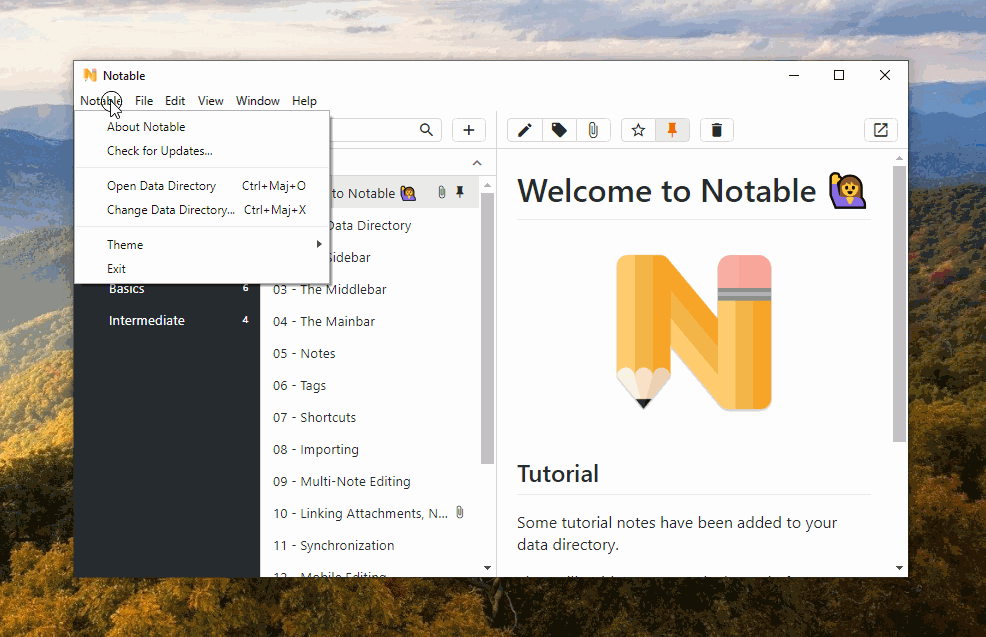The image size is (986, 637).
Task: Click the notes list scroll-down arrow
Action: (487, 568)
